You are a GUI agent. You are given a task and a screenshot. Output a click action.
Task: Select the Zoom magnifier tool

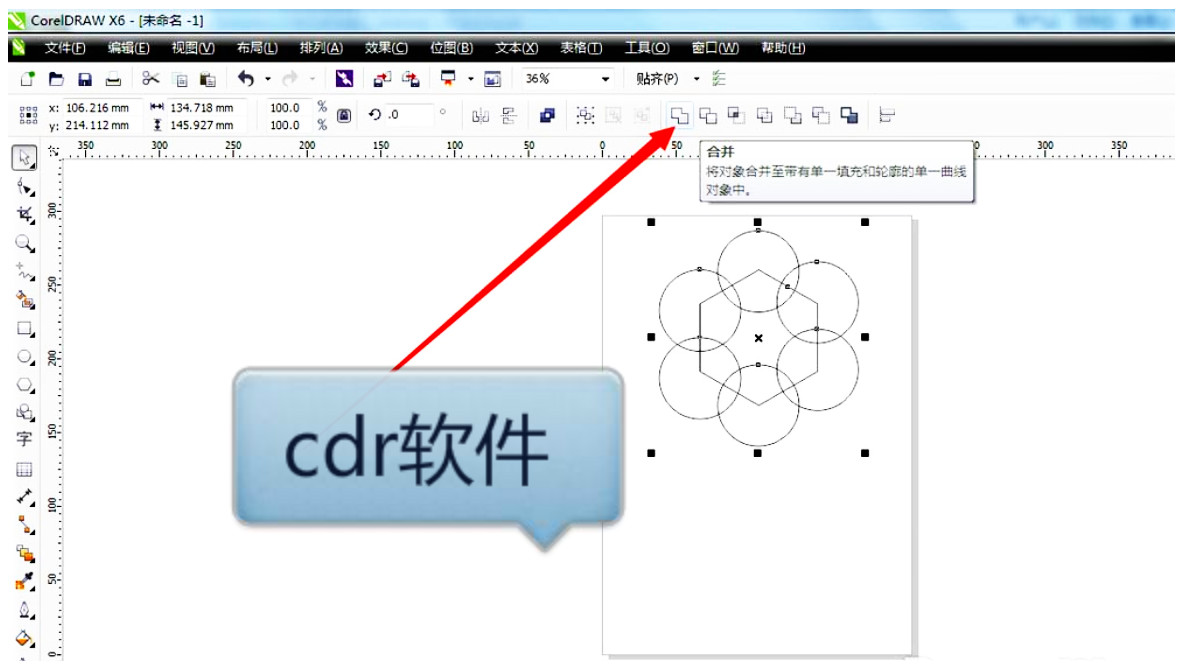coord(25,243)
